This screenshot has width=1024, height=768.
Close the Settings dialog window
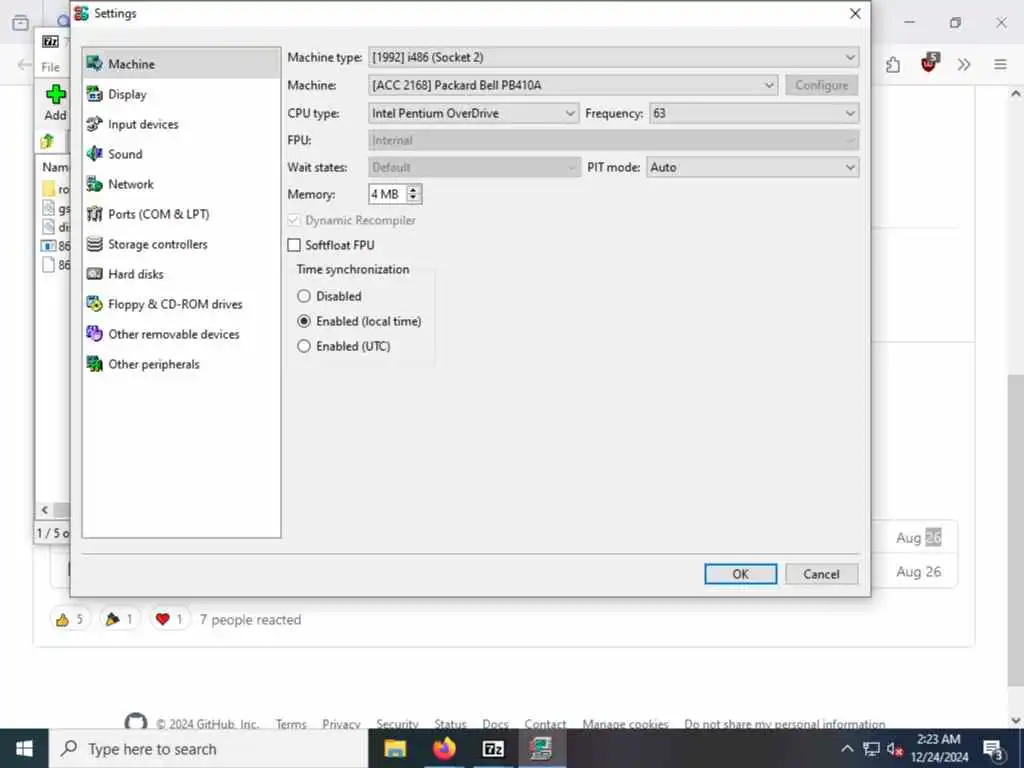(855, 14)
